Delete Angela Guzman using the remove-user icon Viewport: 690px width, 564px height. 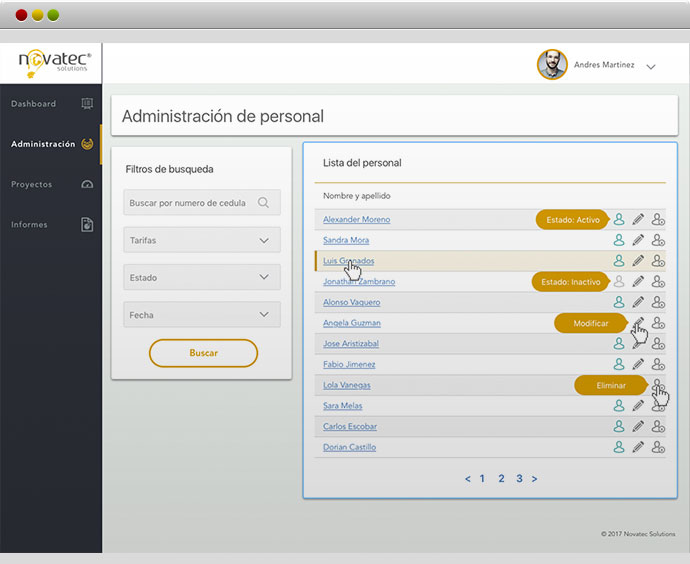pos(658,323)
